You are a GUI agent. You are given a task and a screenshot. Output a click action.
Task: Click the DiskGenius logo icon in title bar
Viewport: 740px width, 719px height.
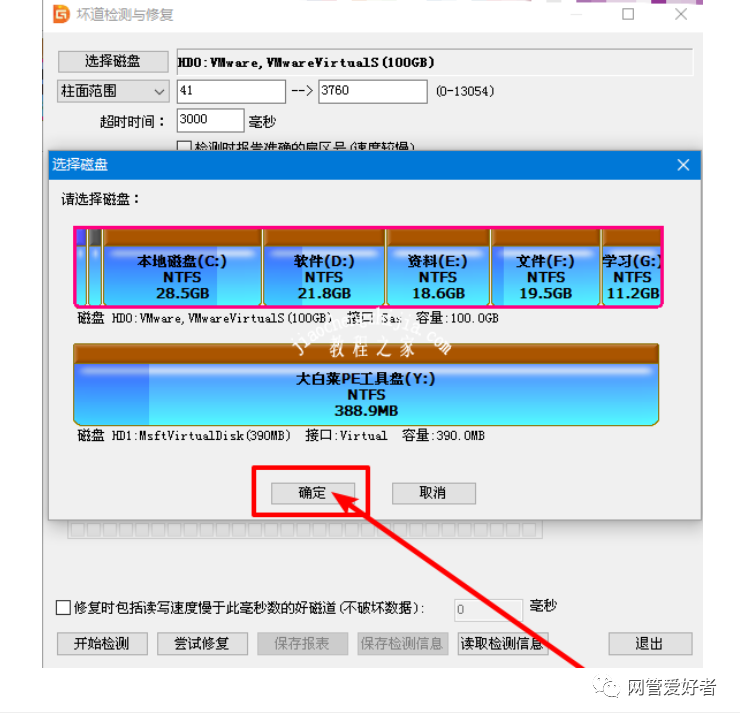pos(61,14)
